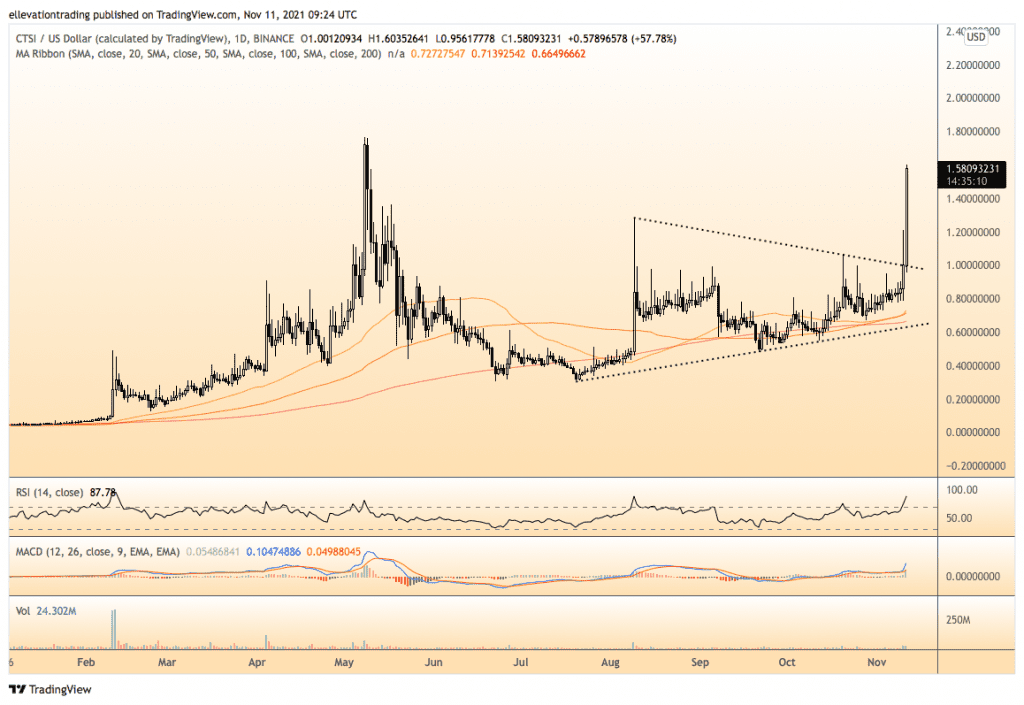This screenshot has width=1024, height=705.
Task: Click the Open value O1.00120934
Action: 331,39
